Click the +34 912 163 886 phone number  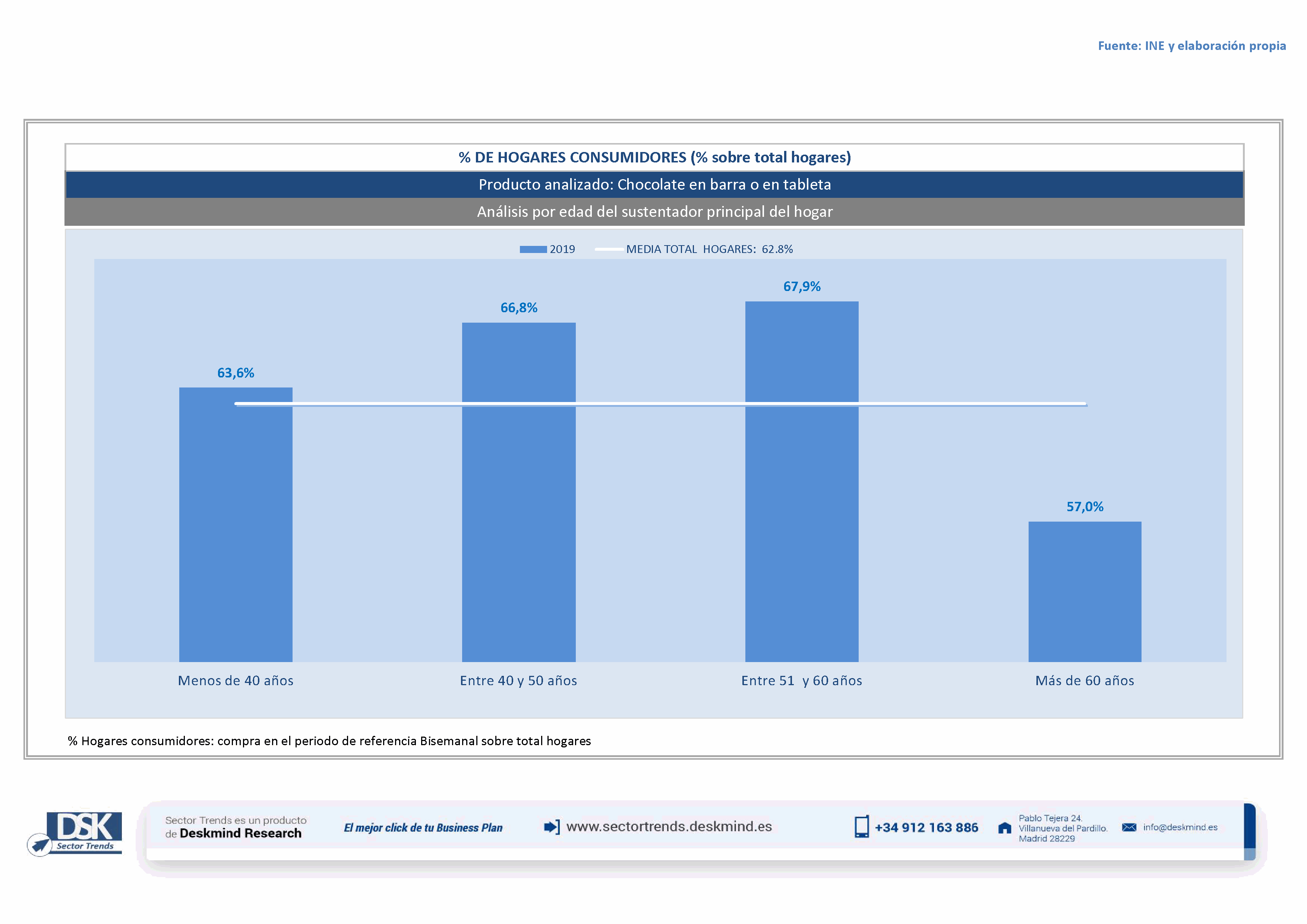point(926,827)
